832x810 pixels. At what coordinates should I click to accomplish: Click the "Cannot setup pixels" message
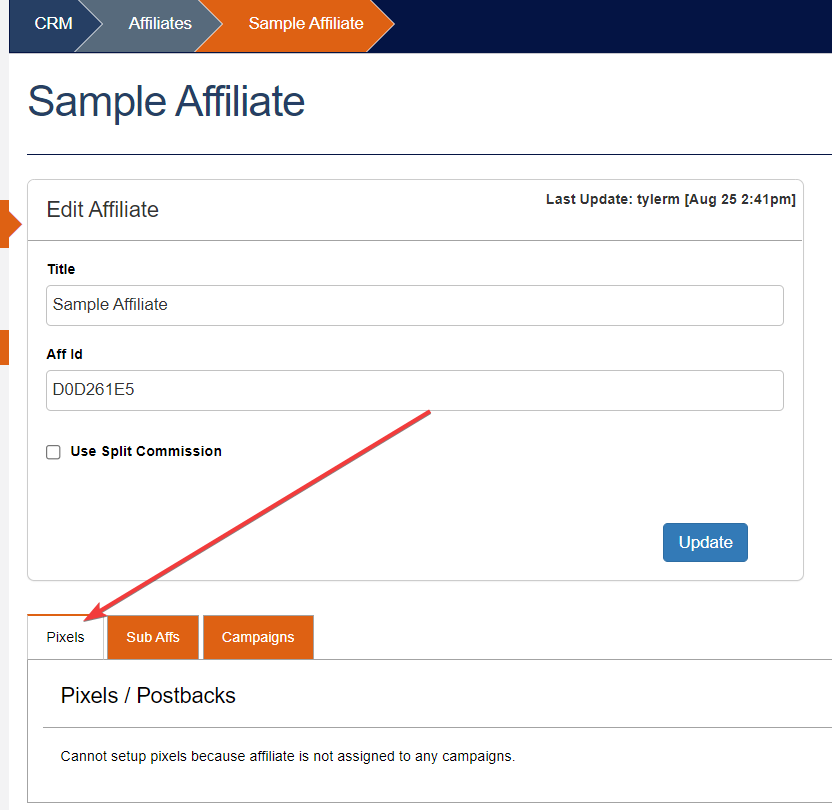click(288, 756)
